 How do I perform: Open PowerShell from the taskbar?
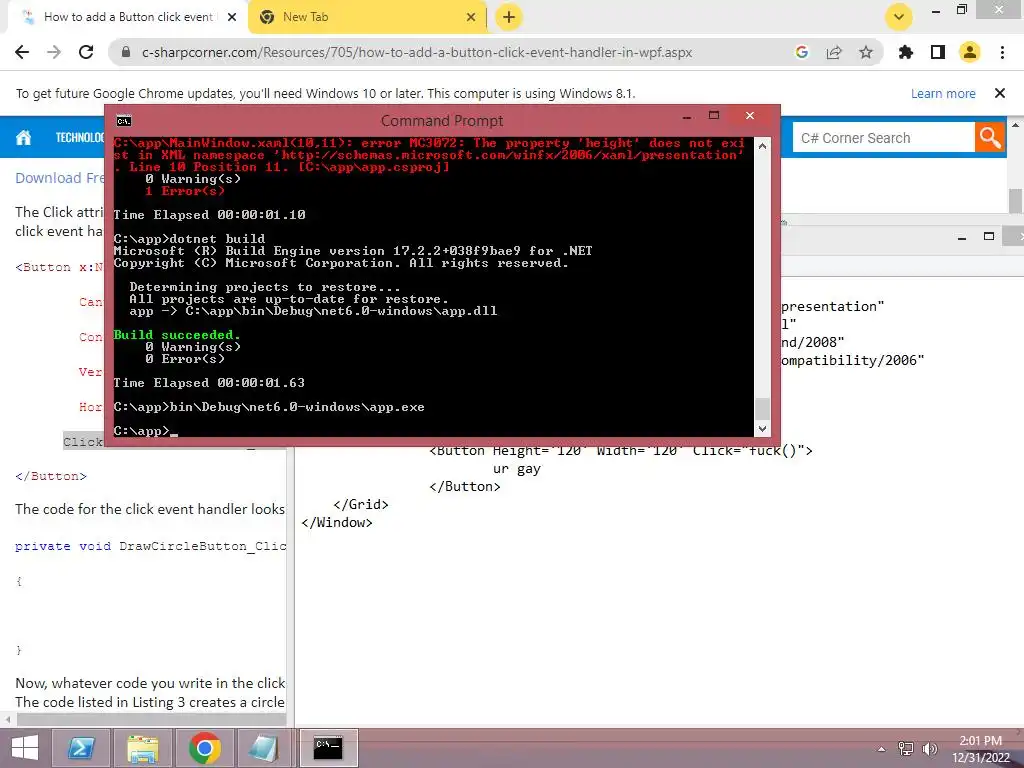coord(81,748)
